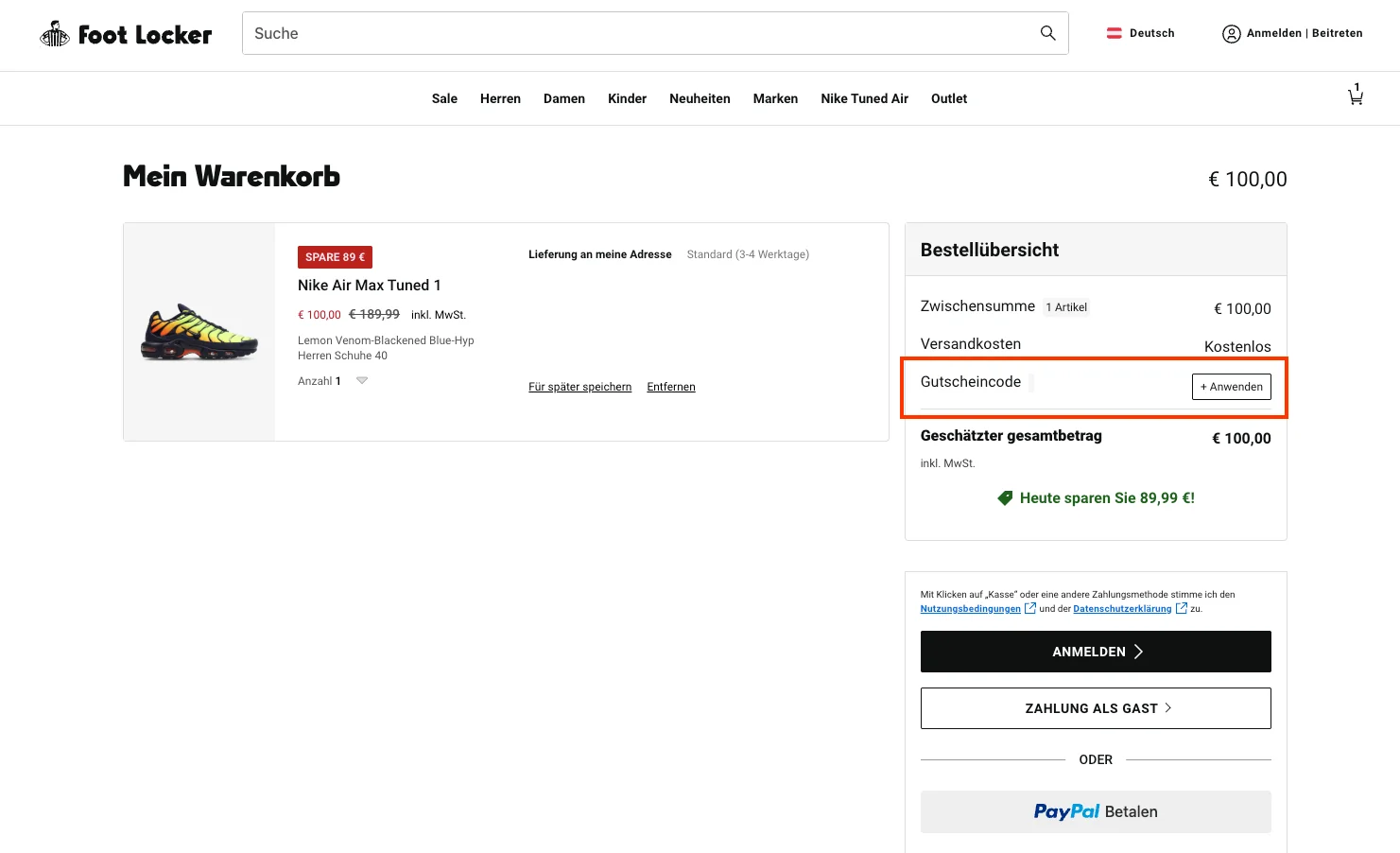Pay using the PayPal Betalen option
The width and height of the screenshot is (1400, 853).
click(x=1096, y=811)
